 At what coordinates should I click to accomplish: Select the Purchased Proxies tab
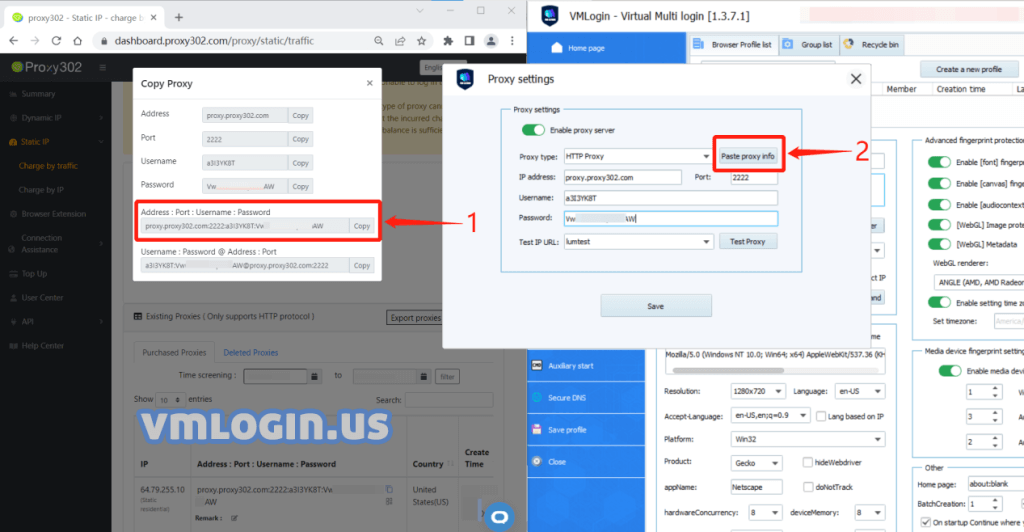tap(174, 352)
